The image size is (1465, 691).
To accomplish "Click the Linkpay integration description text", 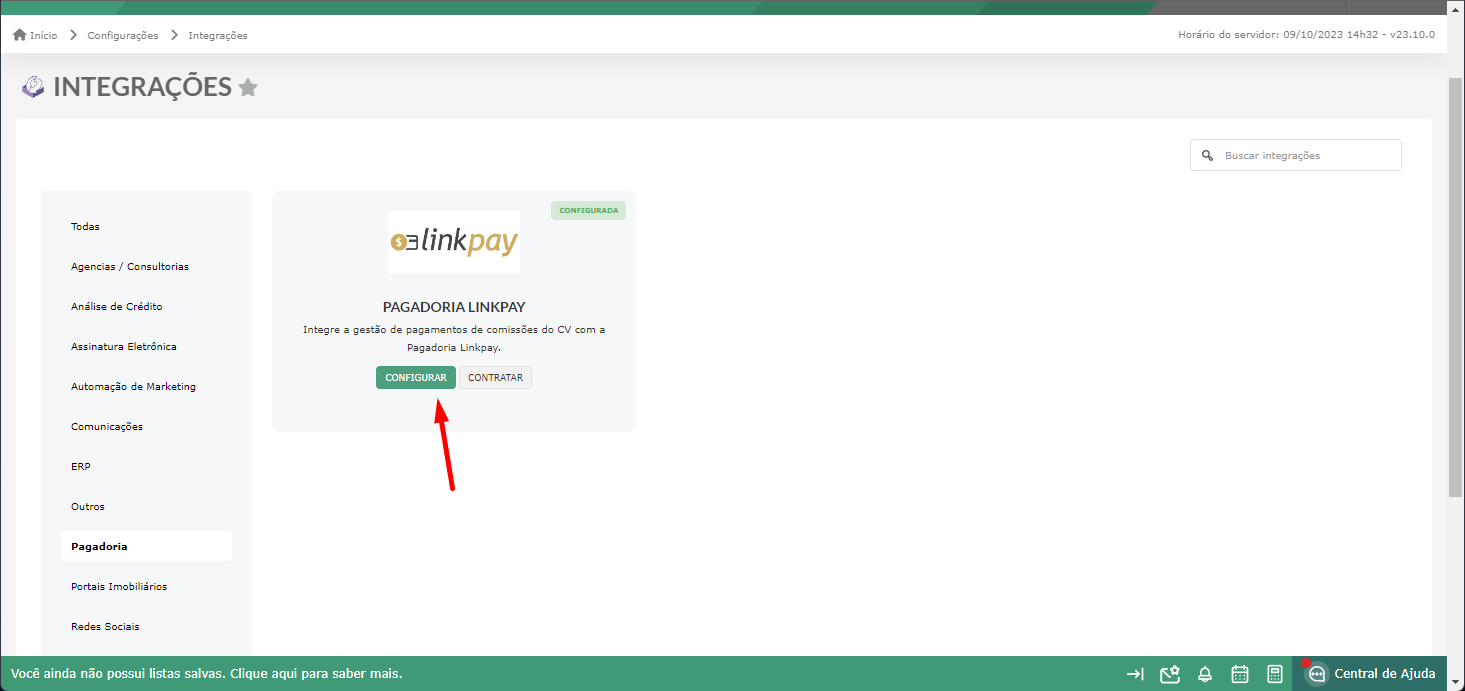I will coord(454,339).
